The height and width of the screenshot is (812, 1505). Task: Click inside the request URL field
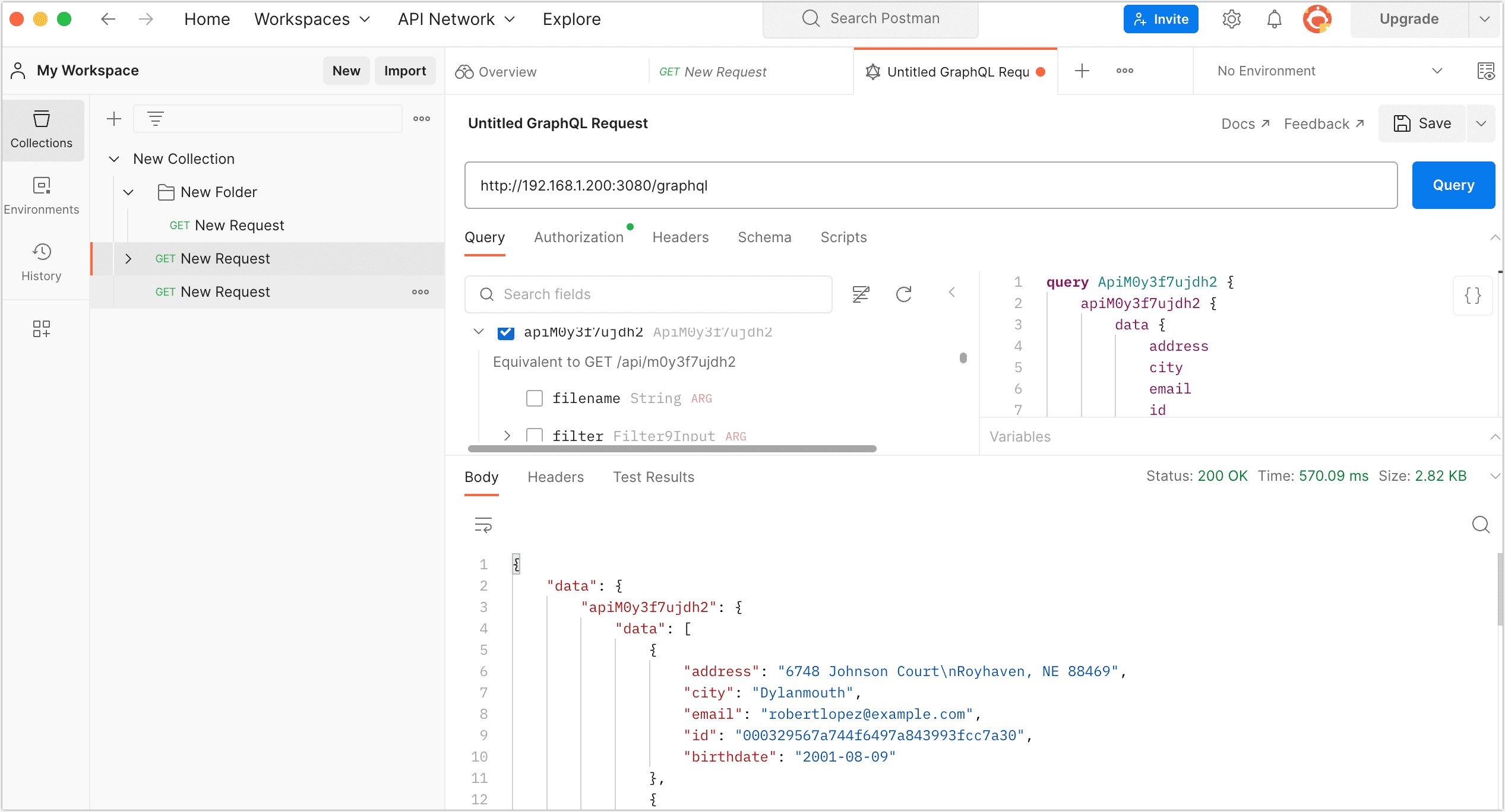[831, 185]
